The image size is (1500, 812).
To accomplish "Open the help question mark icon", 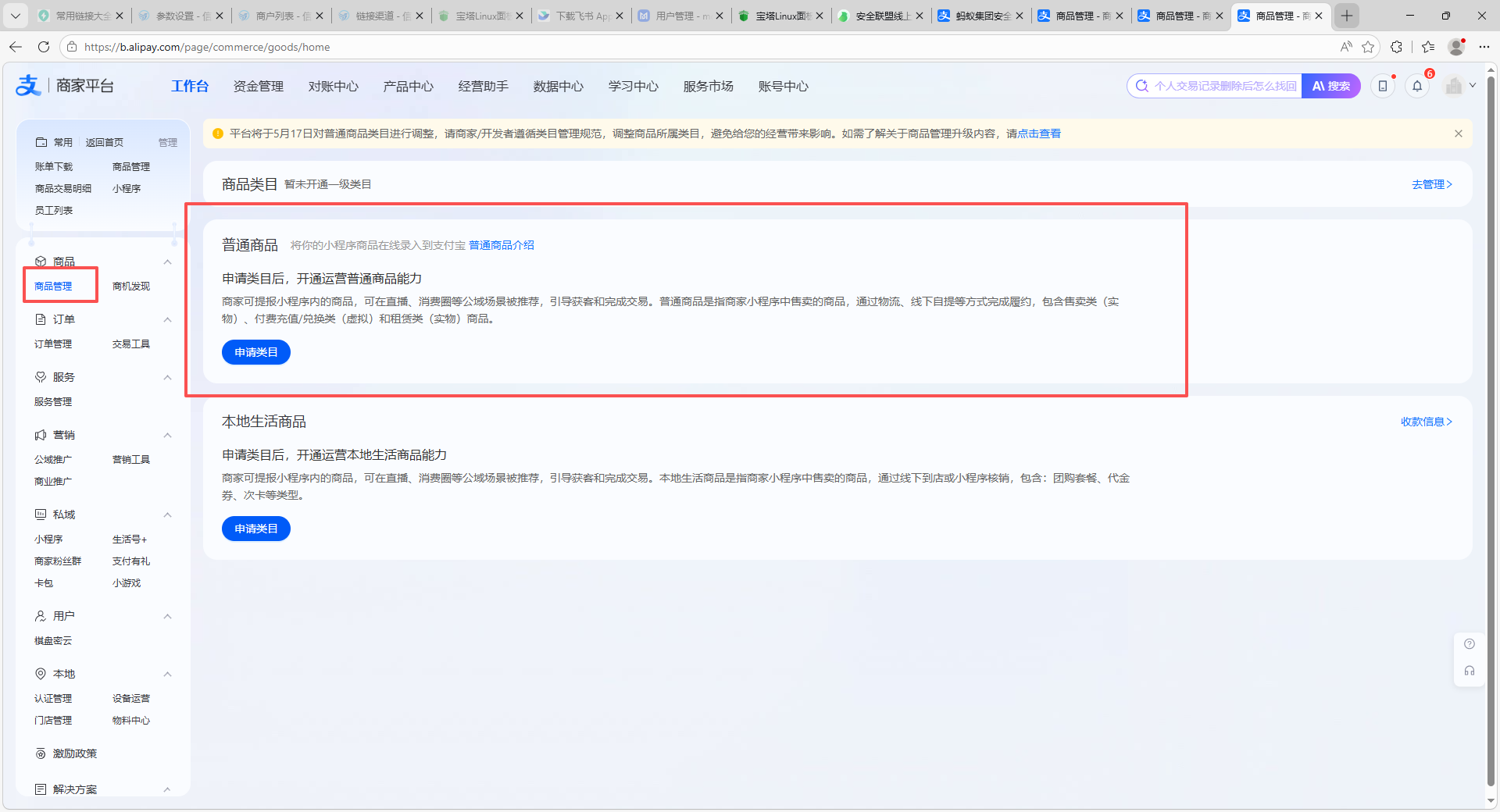I will click(x=1470, y=644).
